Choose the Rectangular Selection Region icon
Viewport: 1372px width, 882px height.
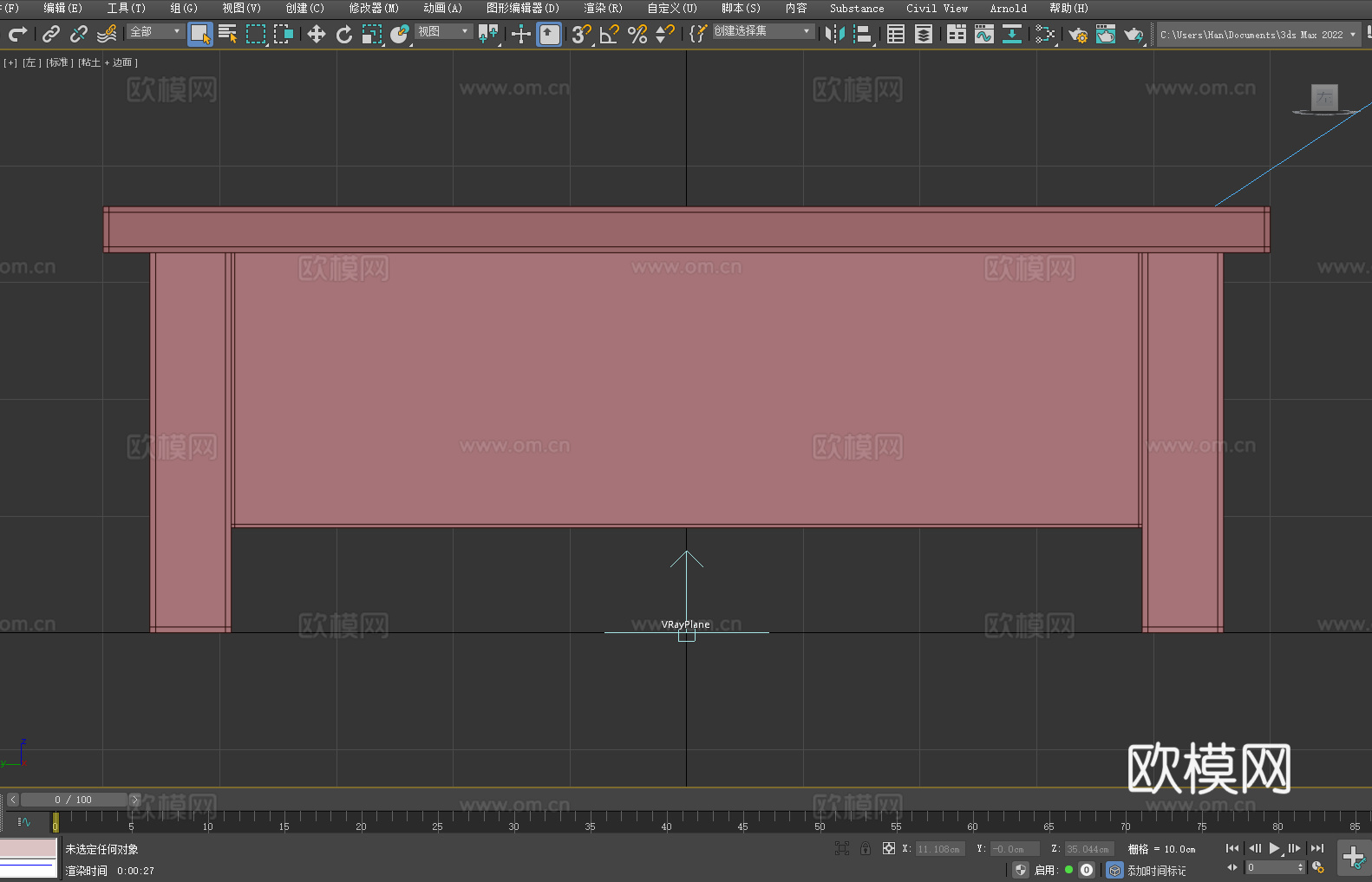[256, 34]
